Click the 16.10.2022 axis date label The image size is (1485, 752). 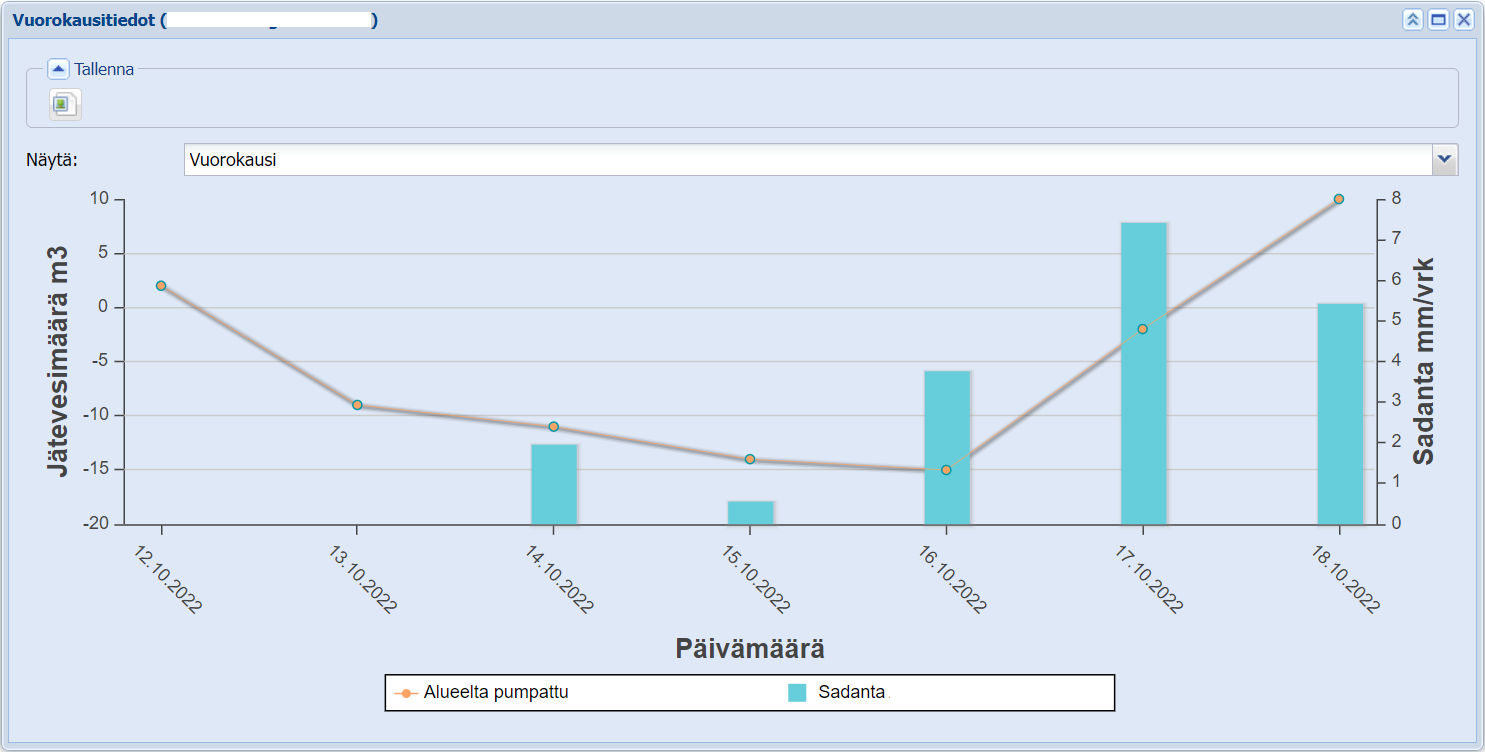click(954, 577)
